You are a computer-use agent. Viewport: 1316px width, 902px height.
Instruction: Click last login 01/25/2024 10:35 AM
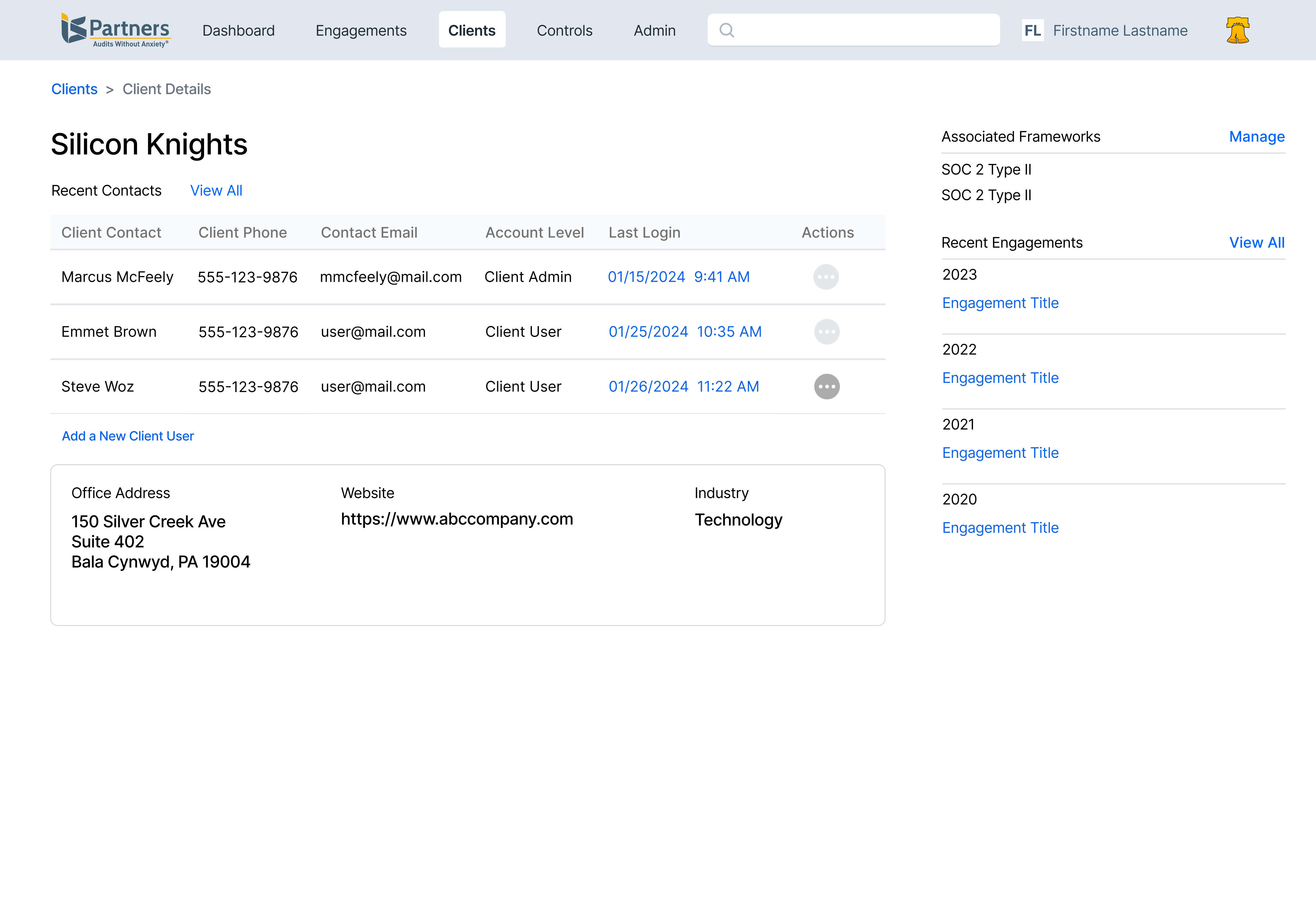pos(685,332)
